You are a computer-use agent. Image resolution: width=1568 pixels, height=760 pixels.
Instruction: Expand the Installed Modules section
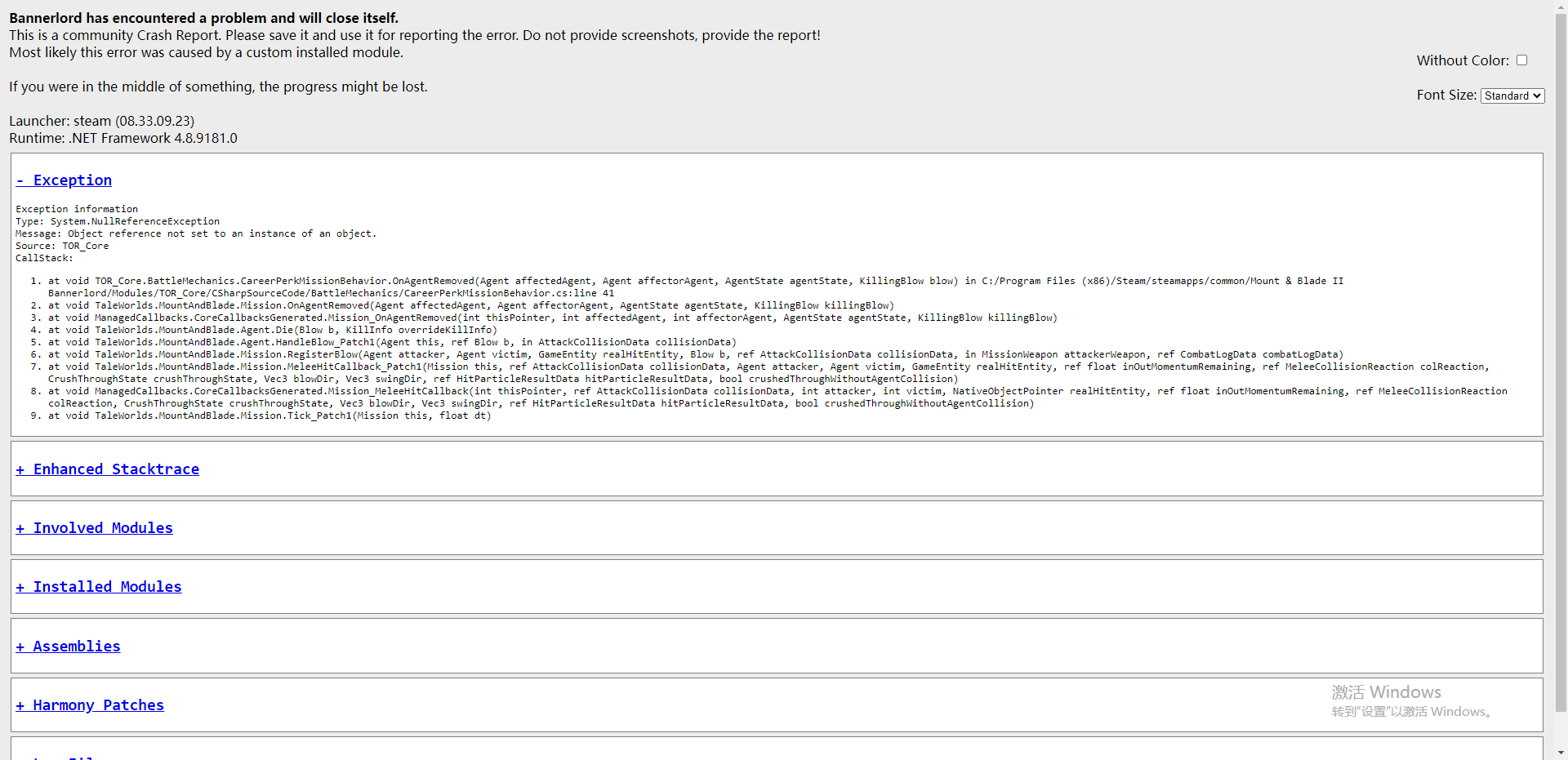99,587
